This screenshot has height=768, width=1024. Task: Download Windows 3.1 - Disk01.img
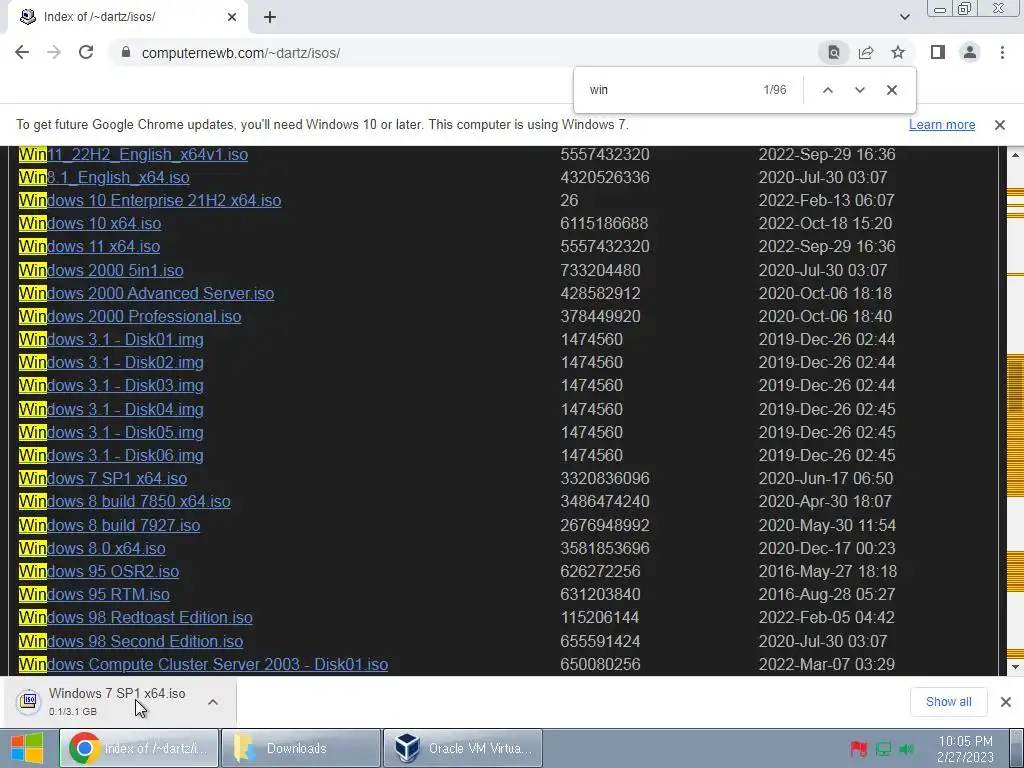[111, 340]
